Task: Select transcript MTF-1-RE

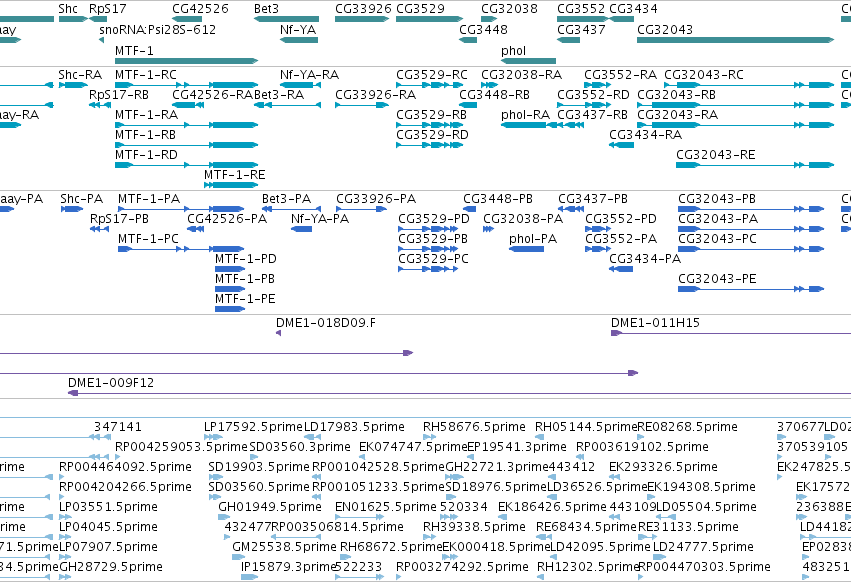Action: [231, 185]
